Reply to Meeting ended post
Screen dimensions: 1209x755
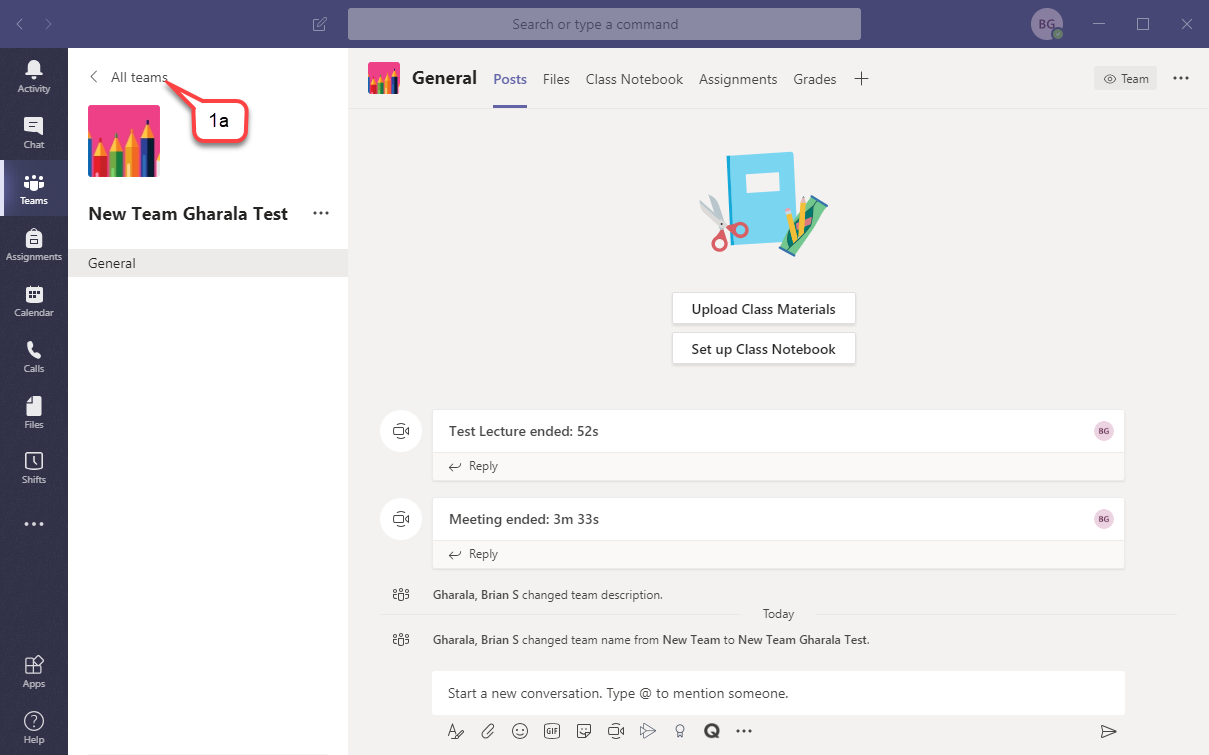point(474,554)
